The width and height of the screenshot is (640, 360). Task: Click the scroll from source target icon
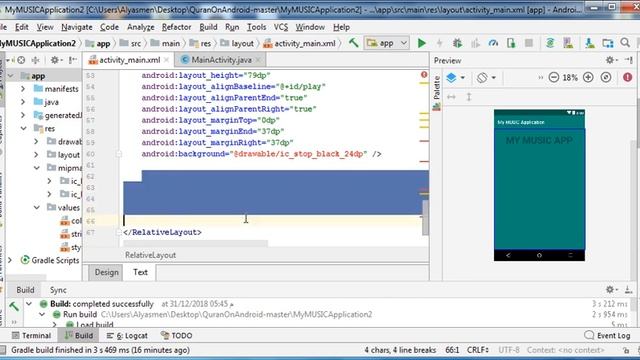(21, 60)
